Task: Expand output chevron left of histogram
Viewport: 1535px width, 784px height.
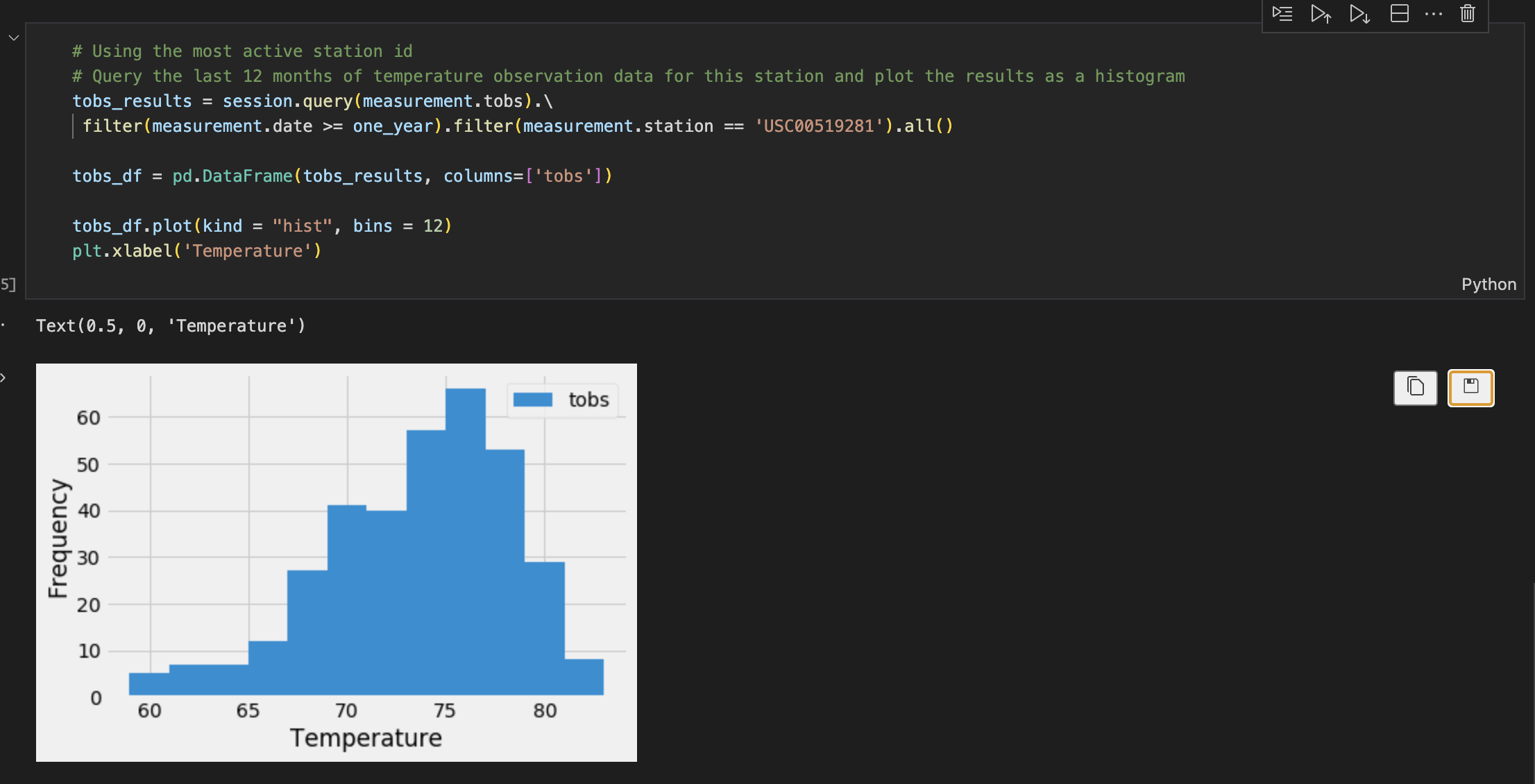Action: tap(3, 378)
